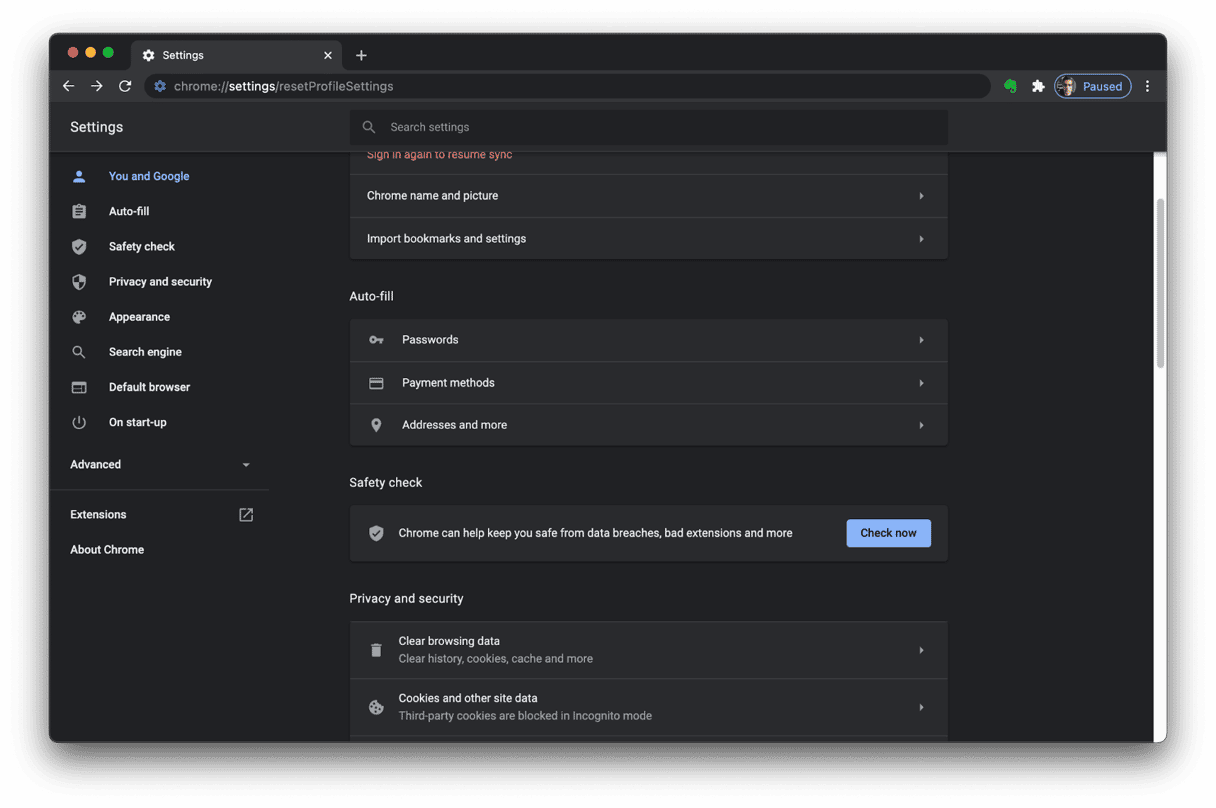Open Cookies and other site data chevron
The height and width of the screenshot is (808, 1216).
(x=921, y=707)
